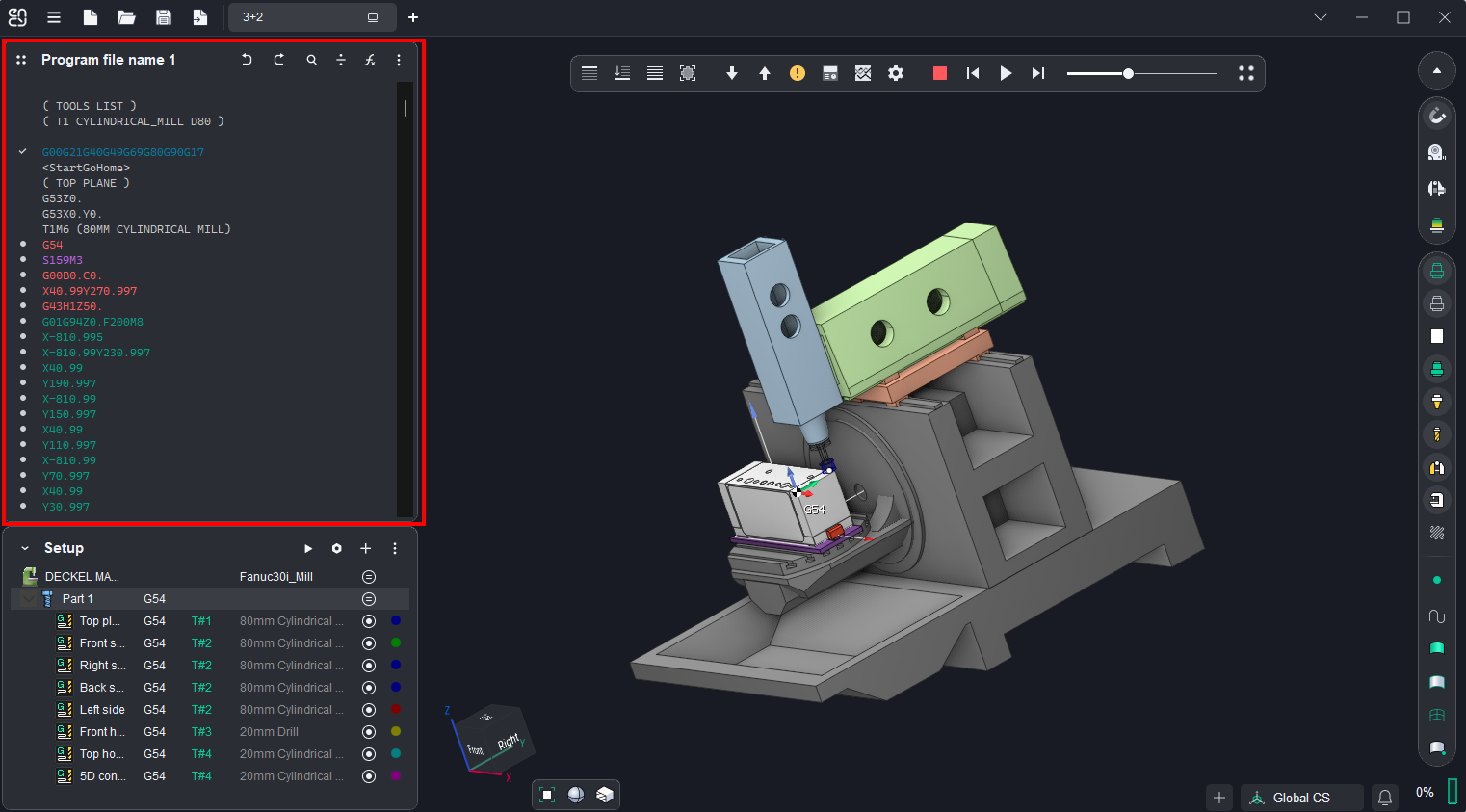Click the undo icon in program panel
Screen dimensions: 1466x812
(x=247, y=60)
